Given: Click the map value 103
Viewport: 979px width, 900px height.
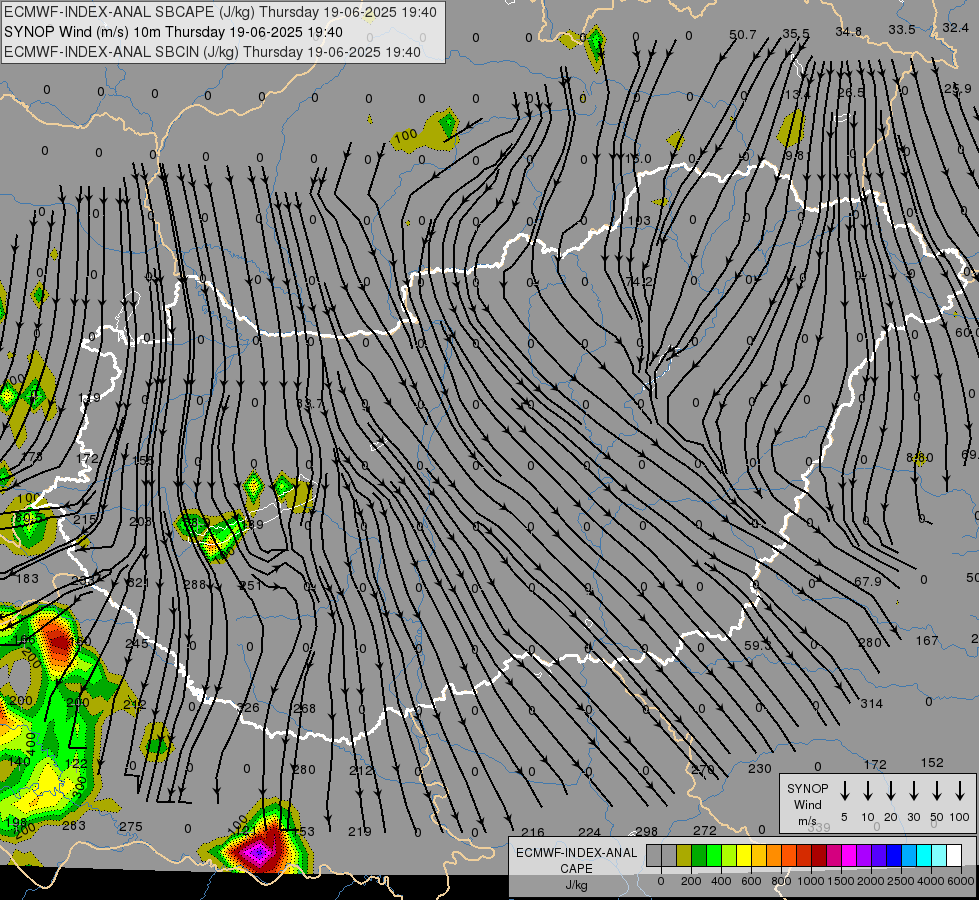Looking at the screenshot, I should point(639,220).
